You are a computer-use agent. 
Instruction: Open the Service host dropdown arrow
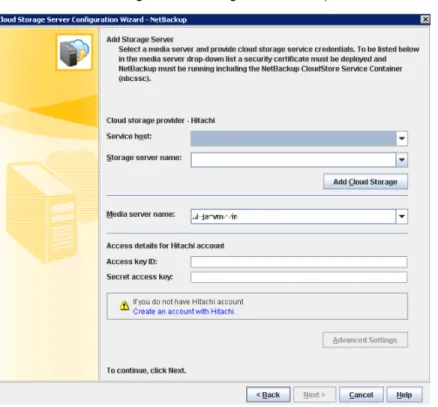tap(402, 138)
